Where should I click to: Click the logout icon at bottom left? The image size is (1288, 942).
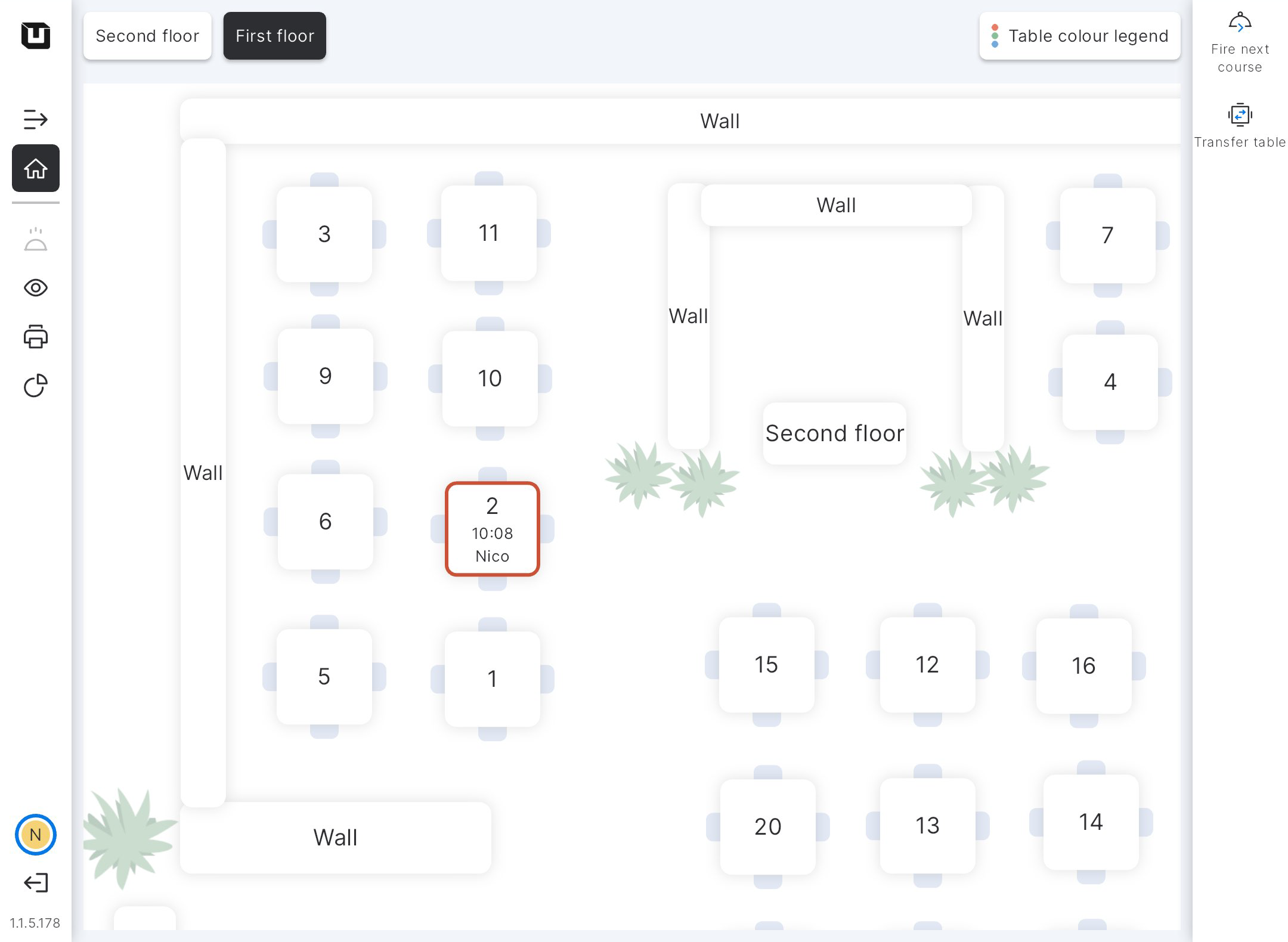click(x=36, y=882)
